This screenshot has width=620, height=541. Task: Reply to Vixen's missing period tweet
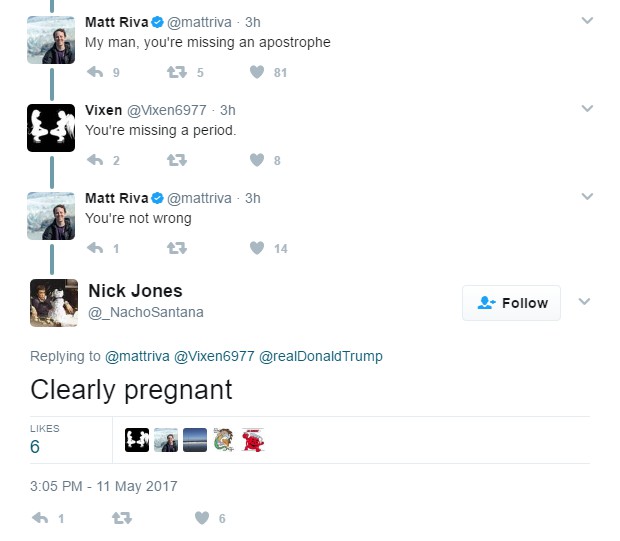(x=96, y=160)
